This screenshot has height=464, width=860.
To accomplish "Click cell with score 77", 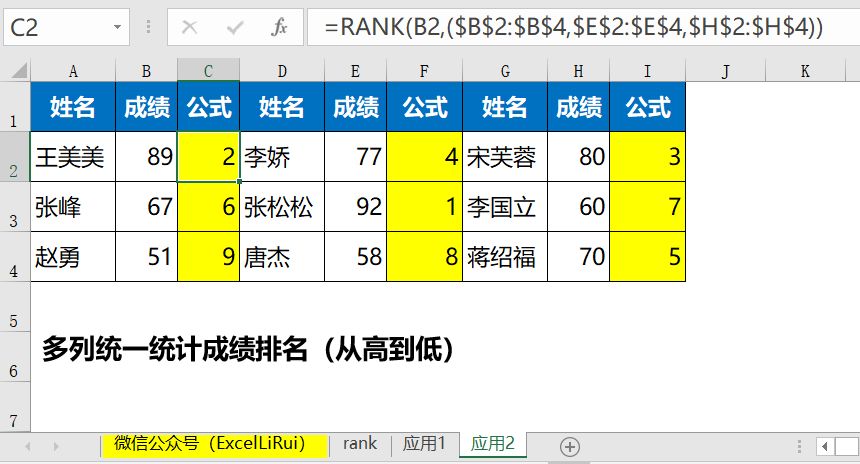I will pos(355,157).
